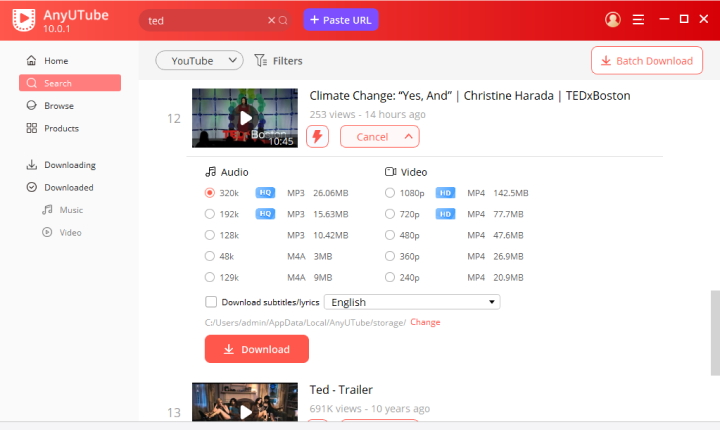The height and width of the screenshot is (430, 720).
Task: Click the magnifier search icon in search box
Action: pos(283,20)
